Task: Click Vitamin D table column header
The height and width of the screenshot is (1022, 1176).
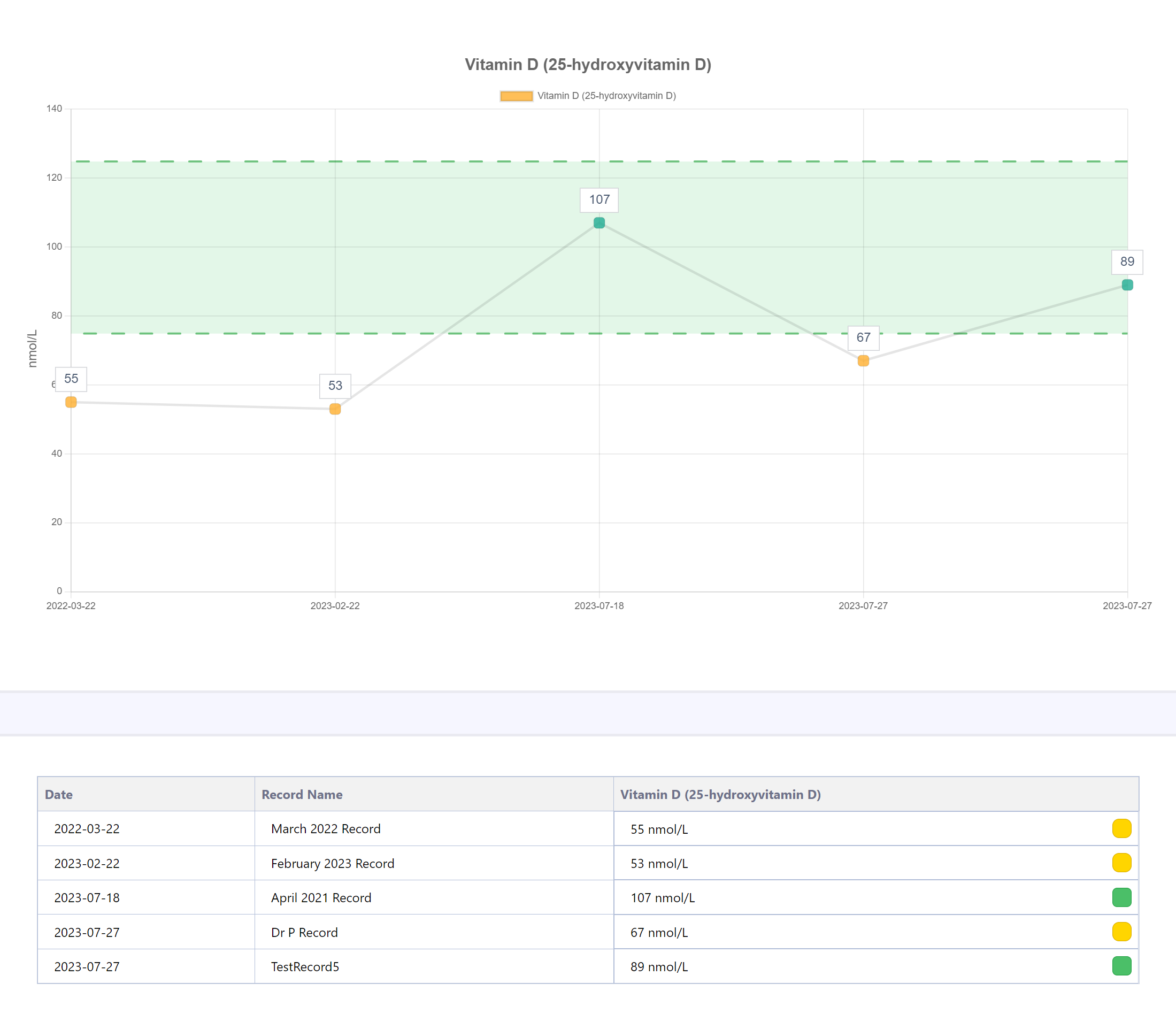Action: (x=720, y=795)
